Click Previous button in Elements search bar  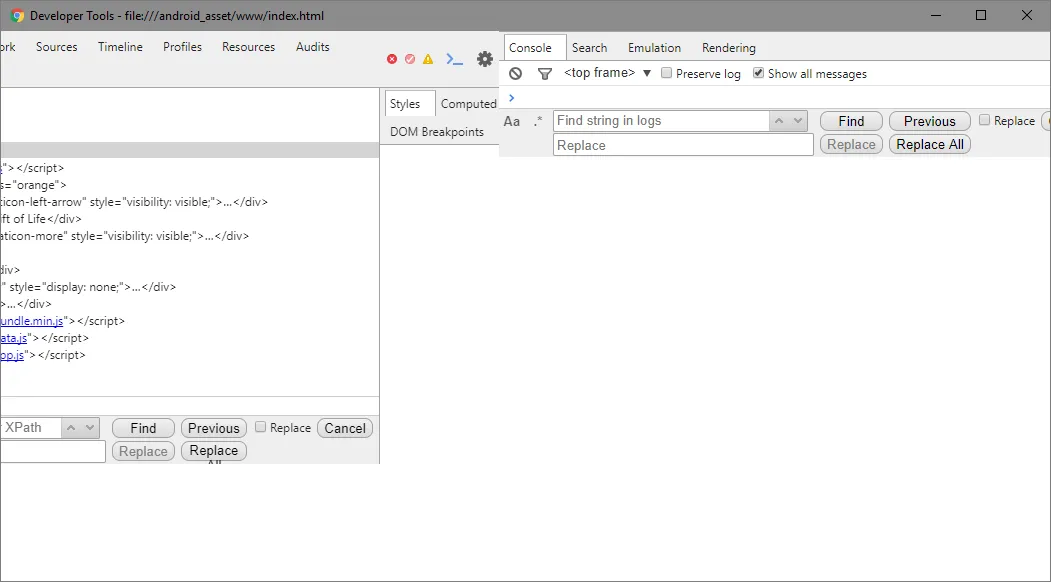click(x=214, y=428)
